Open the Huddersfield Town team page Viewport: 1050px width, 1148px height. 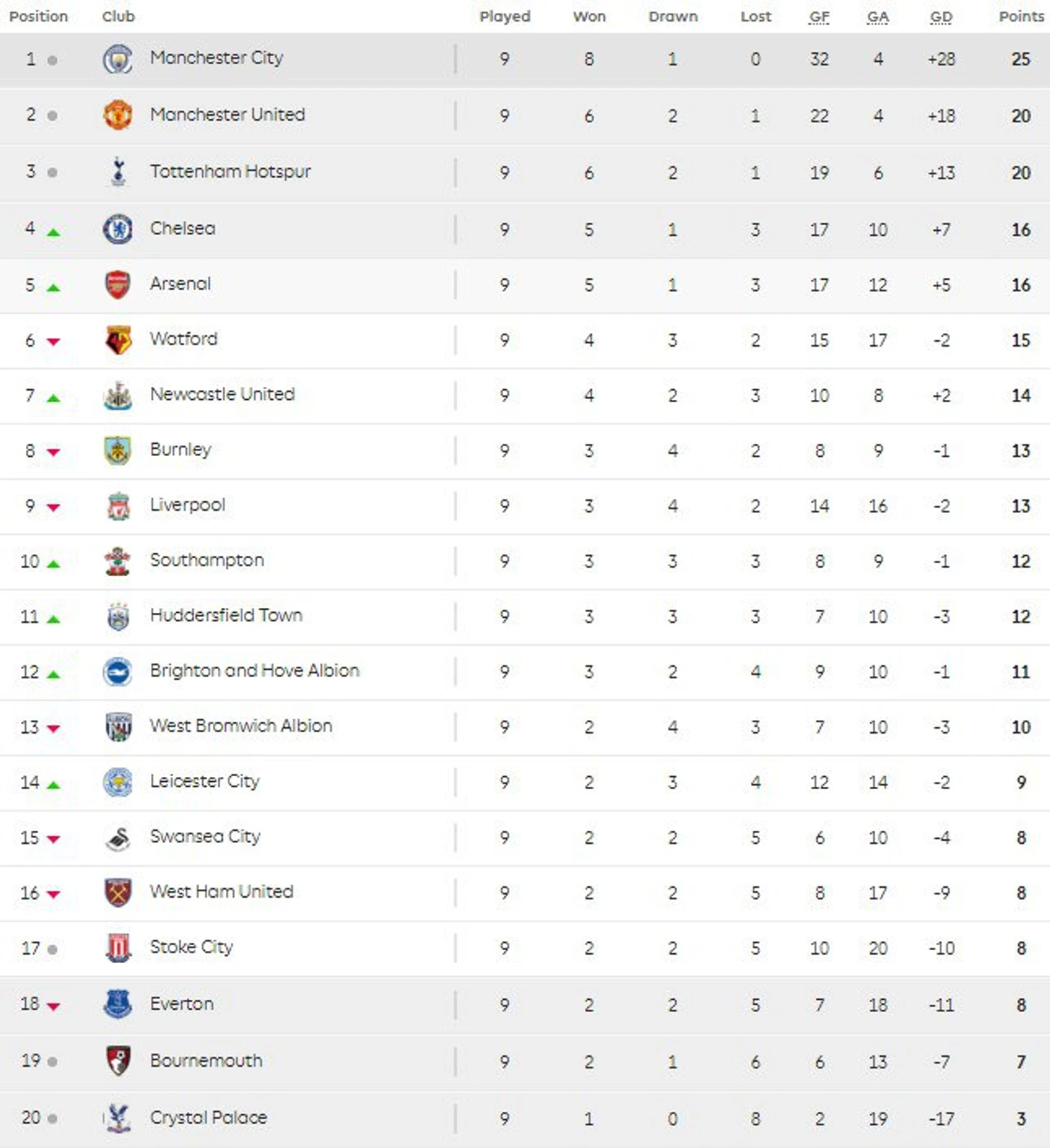coord(227,615)
